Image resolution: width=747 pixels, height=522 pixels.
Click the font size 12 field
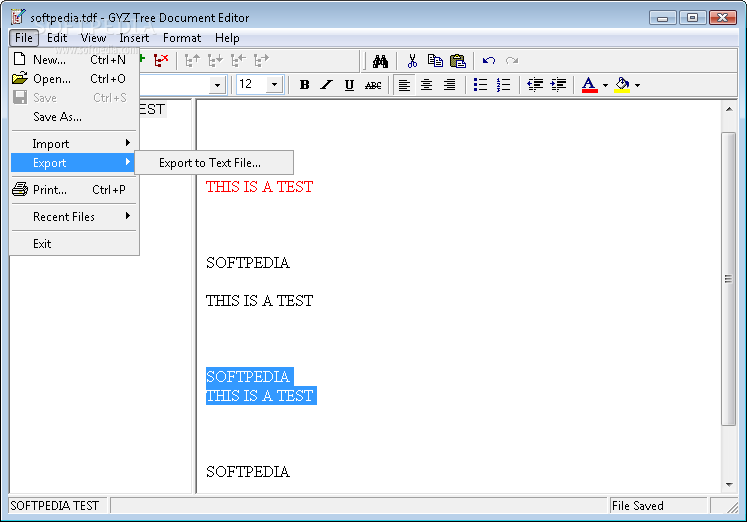(x=252, y=85)
